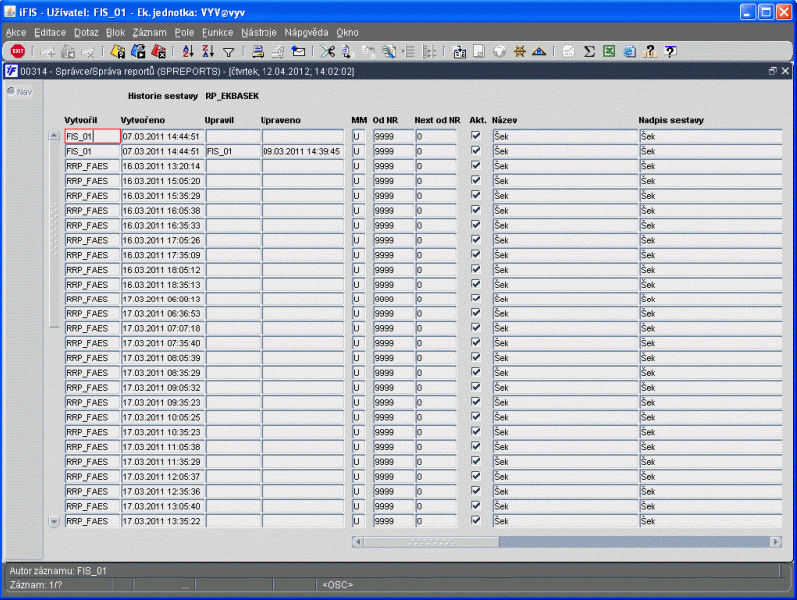
Task: Click Upravil field containing FIS_01
Action: 233,151
